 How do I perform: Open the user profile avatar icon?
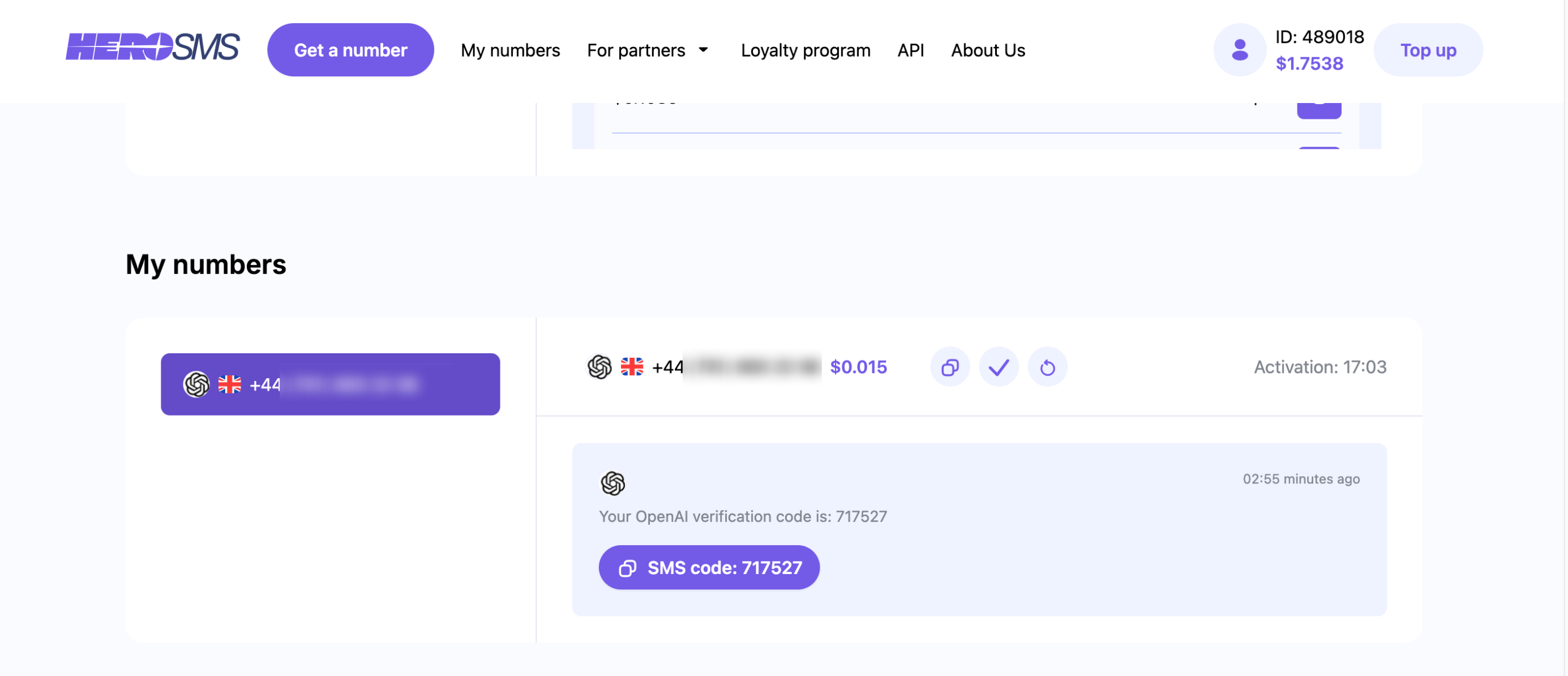pyautogui.click(x=1239, y=50)
